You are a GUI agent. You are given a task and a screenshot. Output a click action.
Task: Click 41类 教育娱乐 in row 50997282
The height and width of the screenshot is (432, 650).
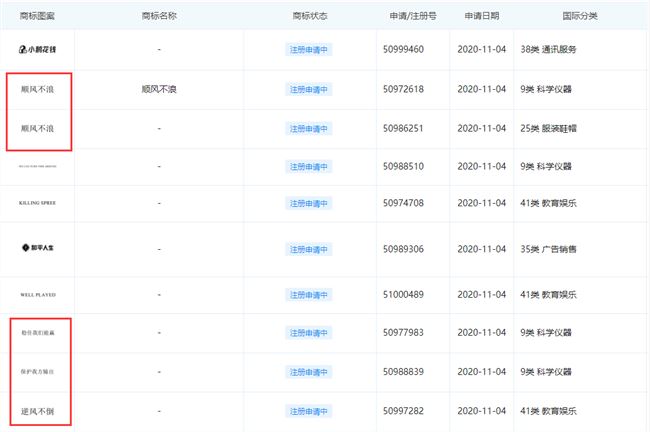[x=548, y=411]
